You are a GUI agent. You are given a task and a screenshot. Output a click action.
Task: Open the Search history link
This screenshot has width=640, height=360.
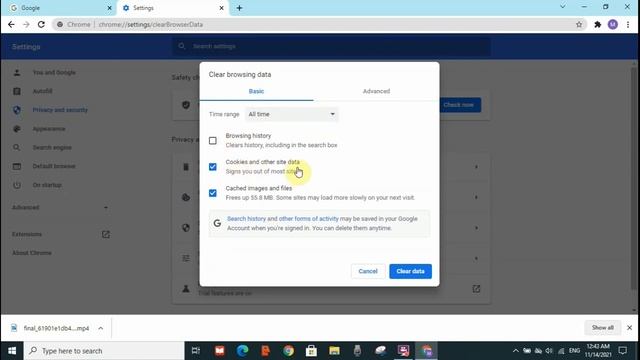coord(246,219)
